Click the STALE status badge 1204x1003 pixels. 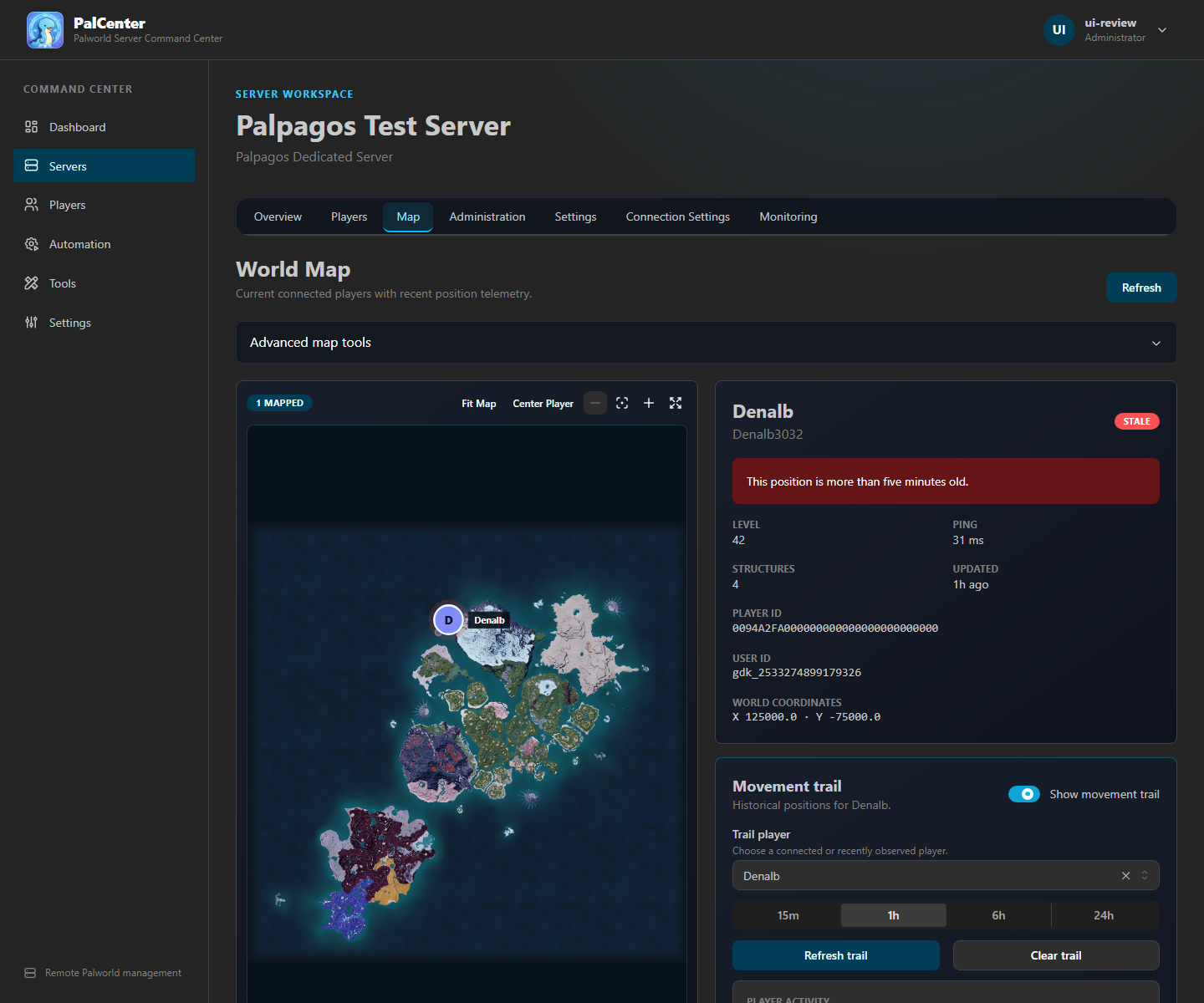[x=1137, y=421]
